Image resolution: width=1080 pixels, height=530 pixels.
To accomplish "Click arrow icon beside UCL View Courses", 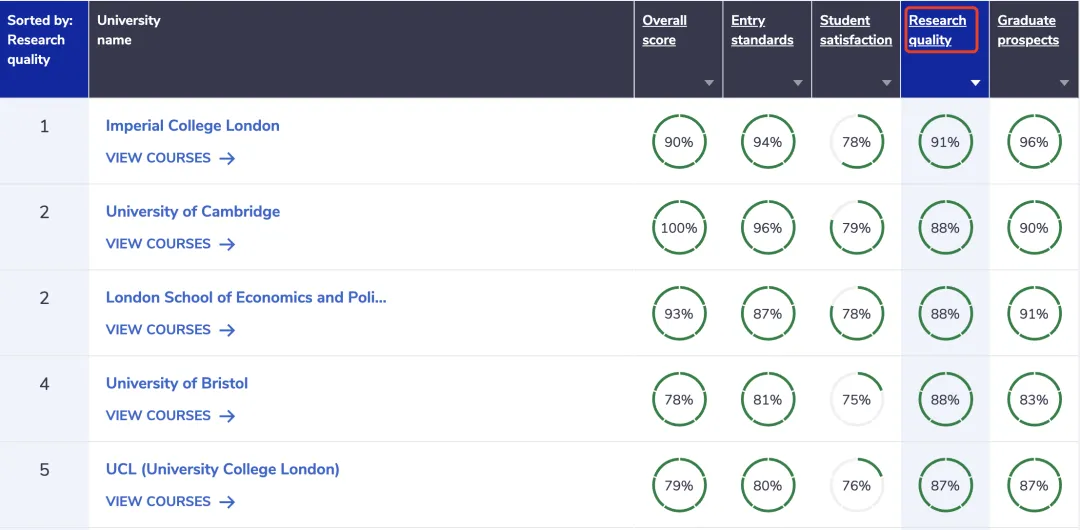I will (227, 502).
